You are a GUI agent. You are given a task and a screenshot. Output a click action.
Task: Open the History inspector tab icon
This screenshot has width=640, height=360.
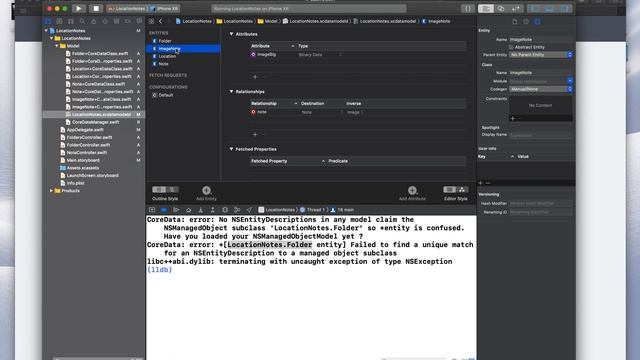click(526, 21)
